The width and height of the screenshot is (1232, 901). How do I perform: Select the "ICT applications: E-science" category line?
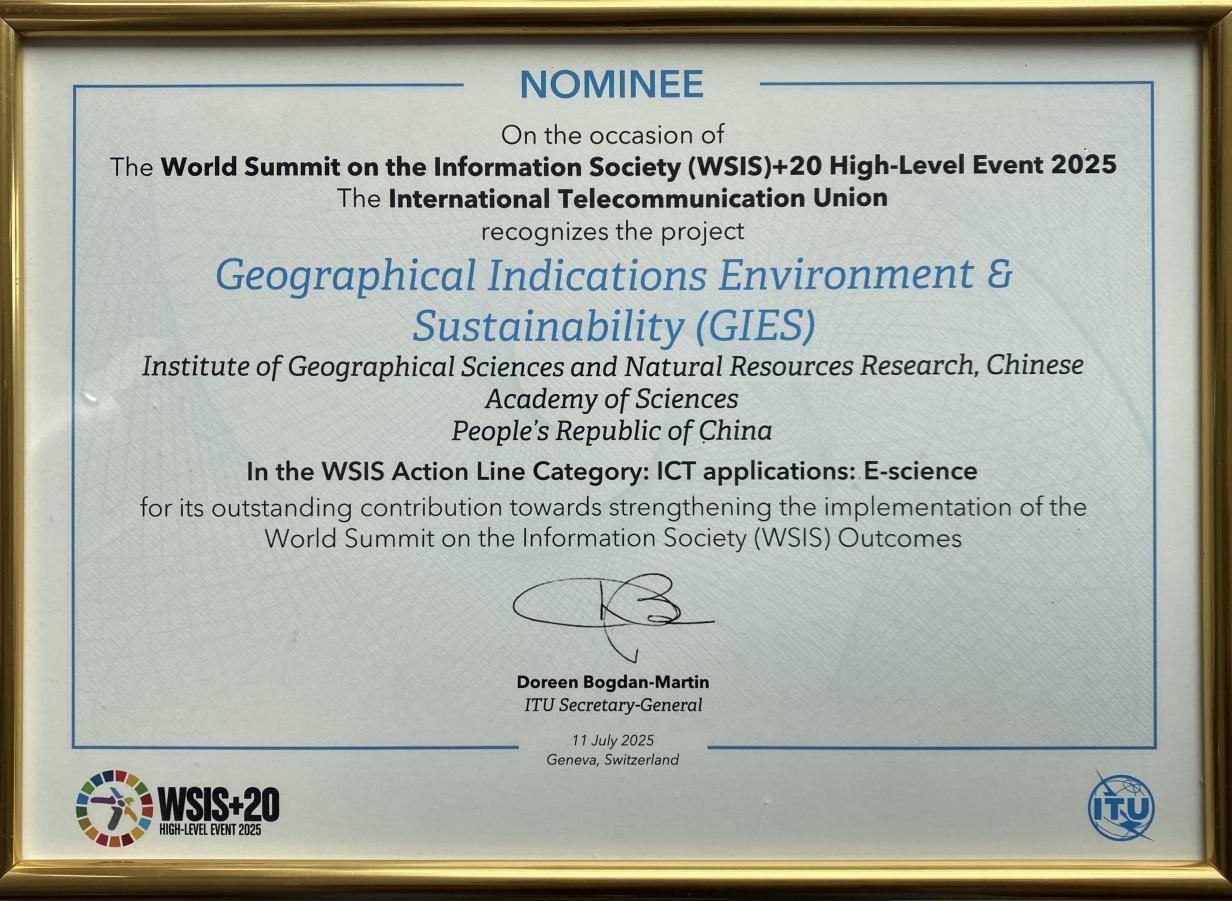[x=613, y=470]
